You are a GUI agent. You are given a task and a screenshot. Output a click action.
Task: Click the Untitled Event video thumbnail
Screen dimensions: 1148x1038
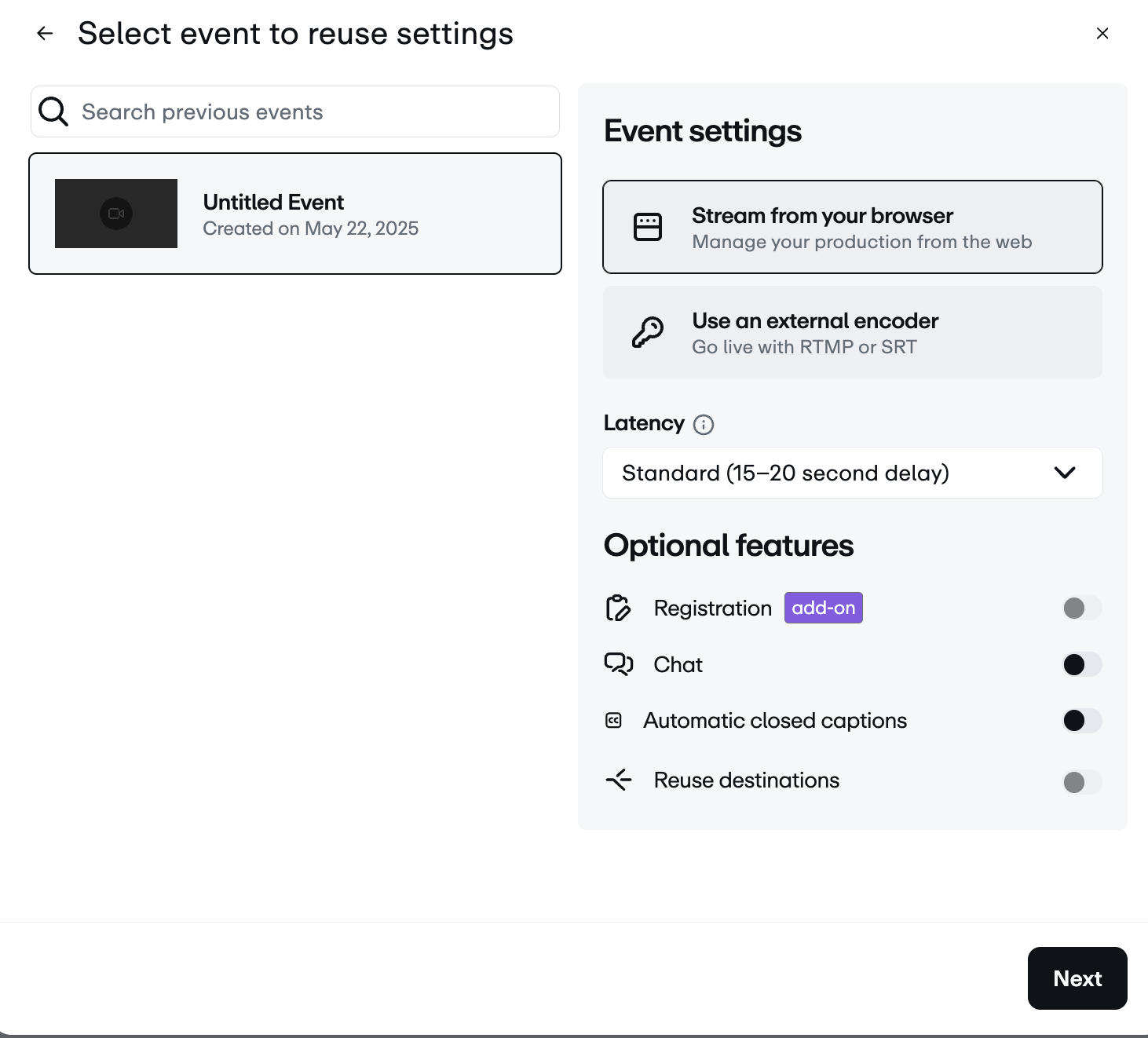(116, 214)
